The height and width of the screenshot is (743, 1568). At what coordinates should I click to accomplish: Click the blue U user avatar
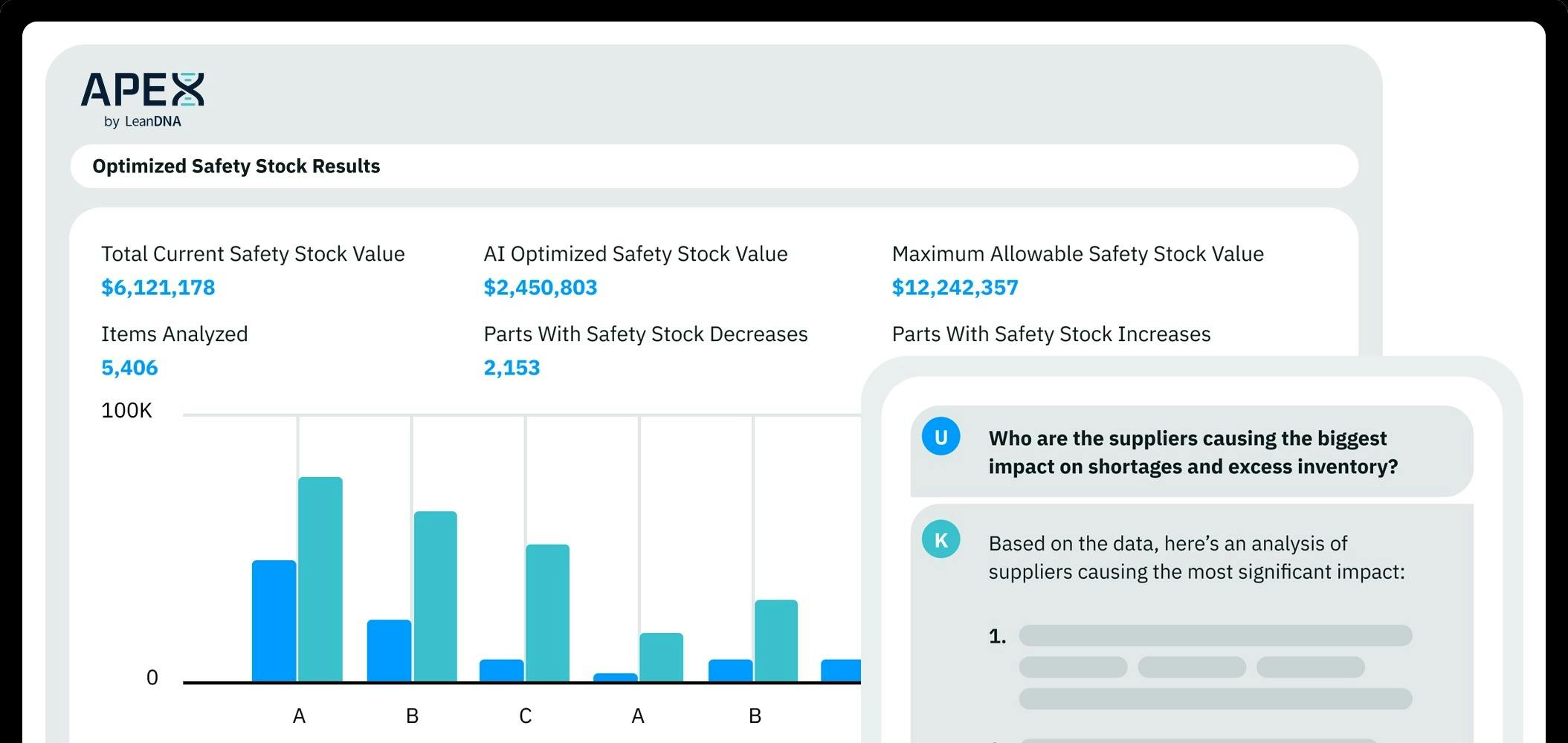click(941, 437)
